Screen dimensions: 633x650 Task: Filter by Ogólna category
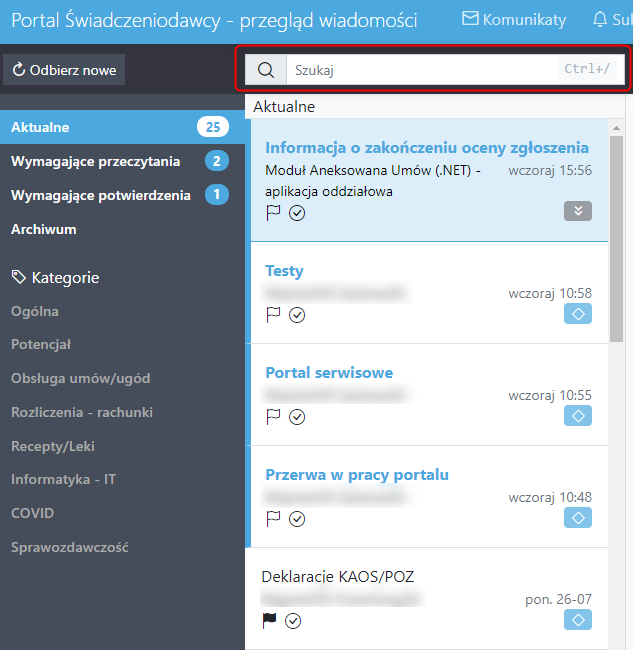tap(35, 311)
